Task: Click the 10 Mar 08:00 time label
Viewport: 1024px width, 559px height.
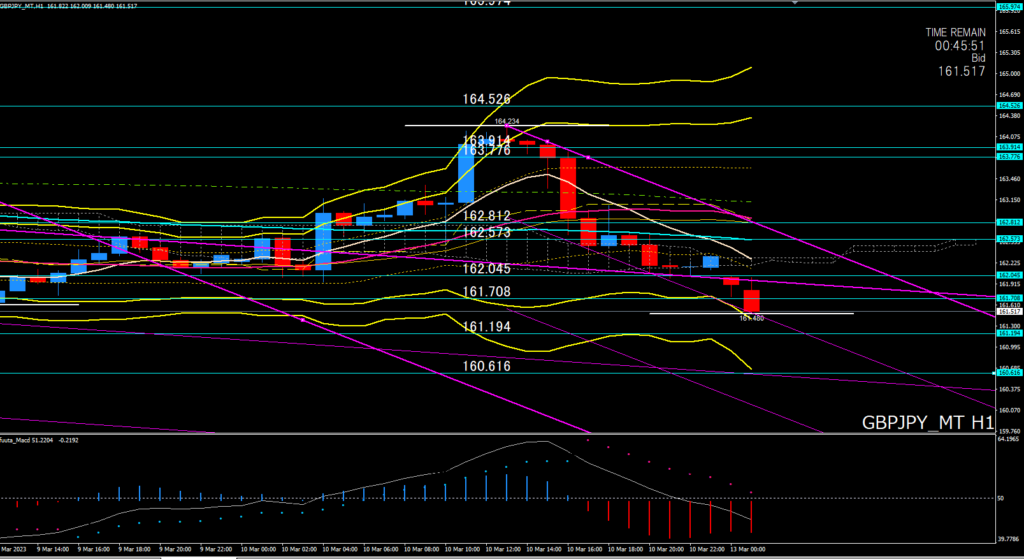Action: pyautogui.click(x=421, y=549)
